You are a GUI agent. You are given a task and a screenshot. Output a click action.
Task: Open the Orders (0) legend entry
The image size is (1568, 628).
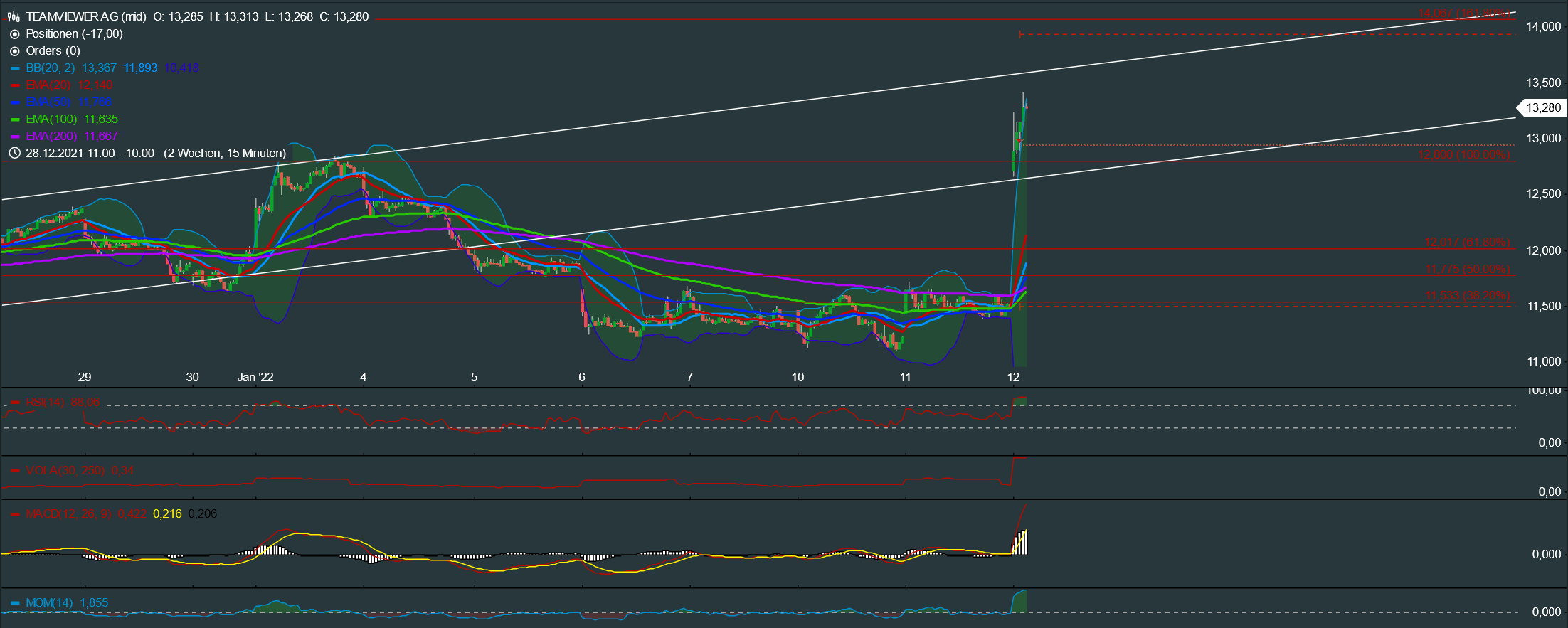click(53, 50)
